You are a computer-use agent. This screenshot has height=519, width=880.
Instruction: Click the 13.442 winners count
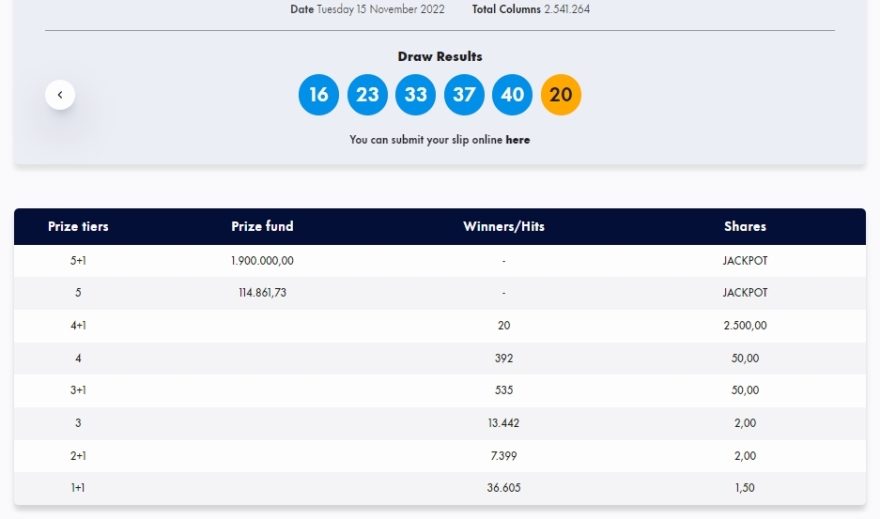503,423
